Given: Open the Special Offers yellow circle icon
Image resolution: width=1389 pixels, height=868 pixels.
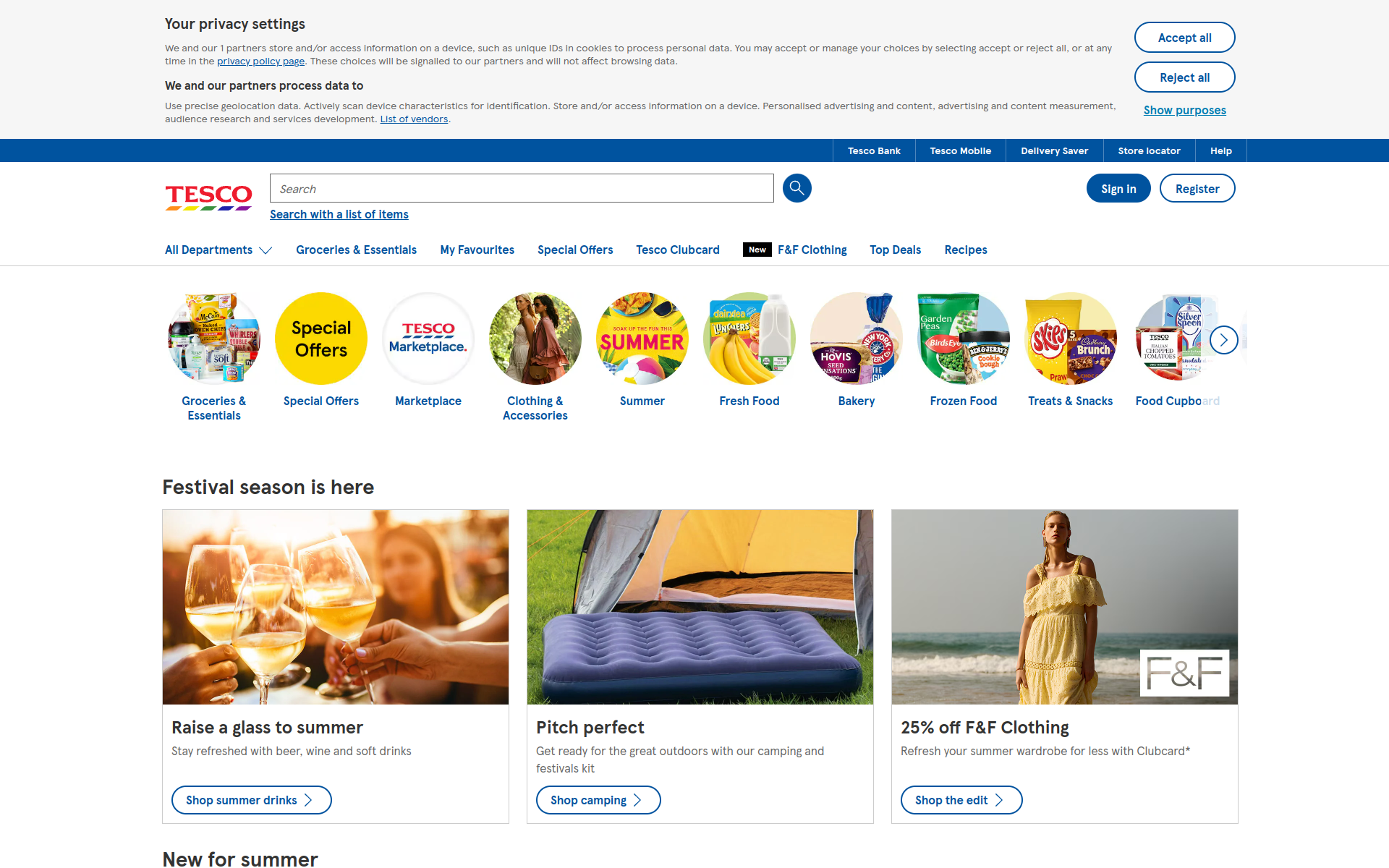Looking at the screenshot, I should (321, 339).
